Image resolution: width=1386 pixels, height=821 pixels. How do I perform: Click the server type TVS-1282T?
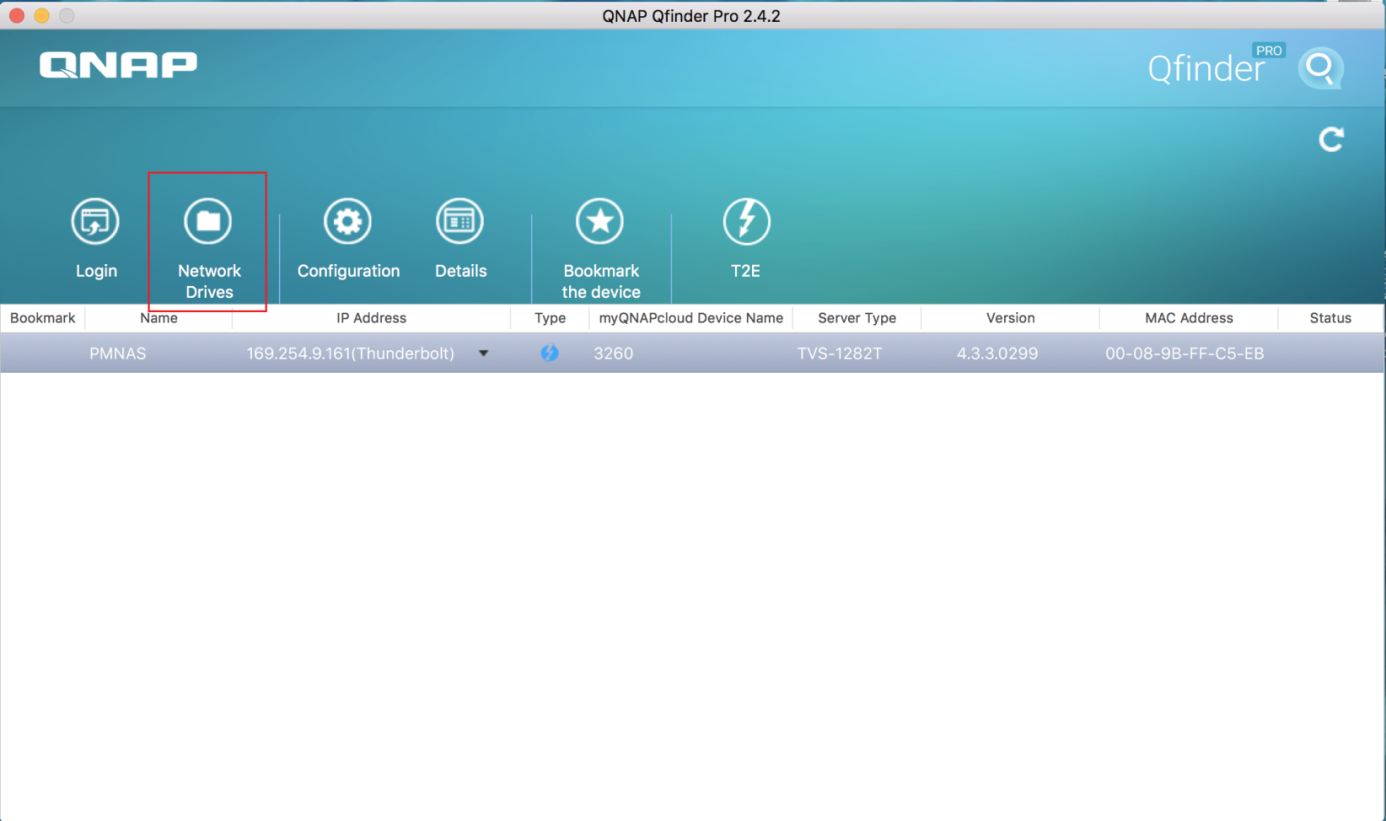[x=840, y=353]
